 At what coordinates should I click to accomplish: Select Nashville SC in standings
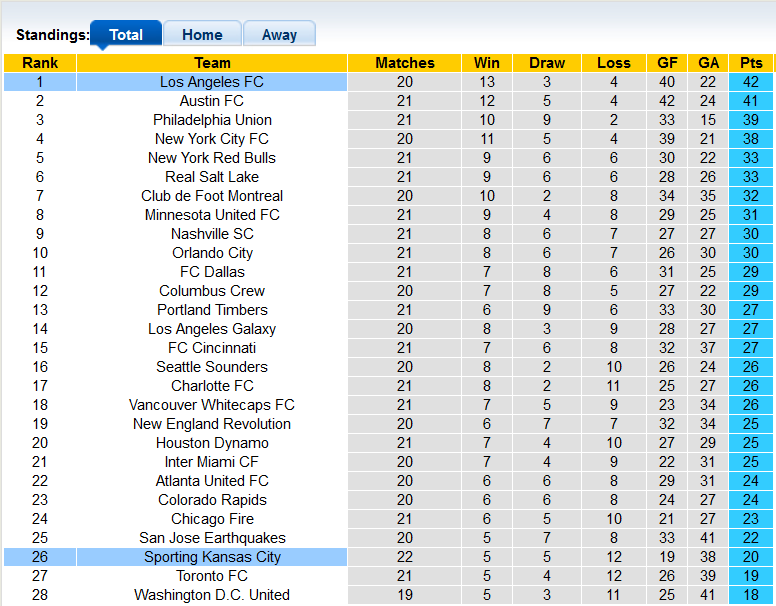[212, 234]
